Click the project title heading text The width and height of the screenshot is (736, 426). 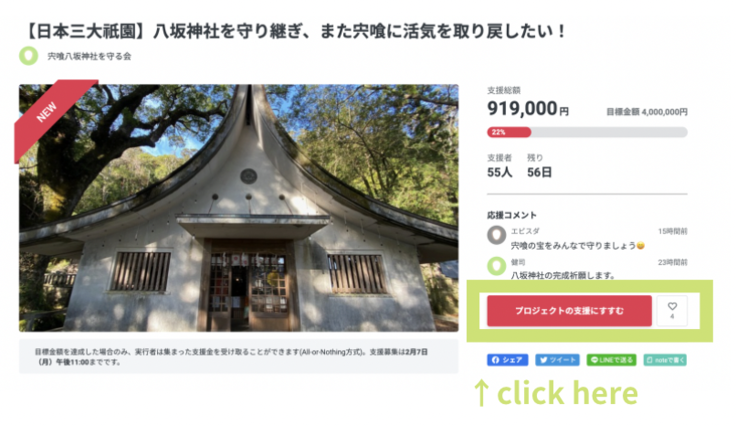[295, 31]
